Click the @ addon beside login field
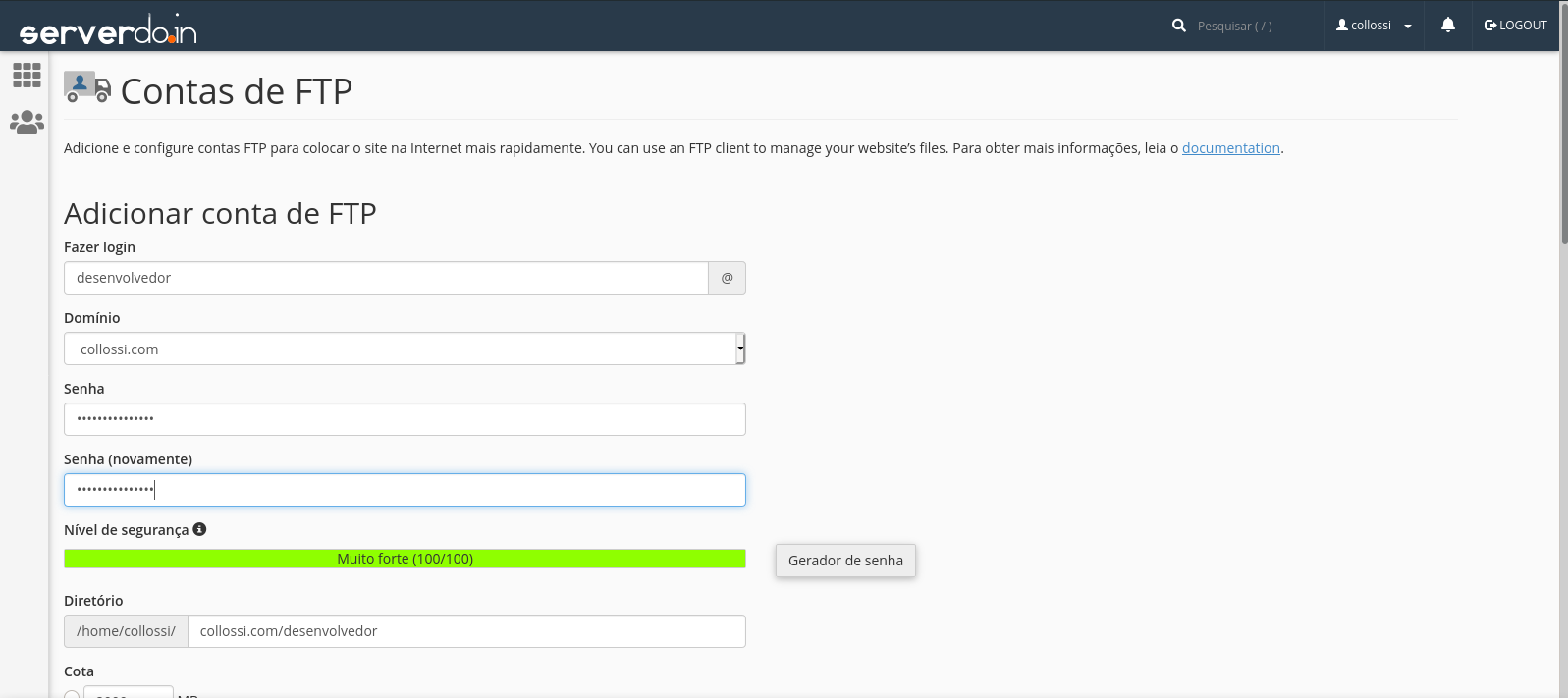The image size is (1568, 698). pos(727,278)
